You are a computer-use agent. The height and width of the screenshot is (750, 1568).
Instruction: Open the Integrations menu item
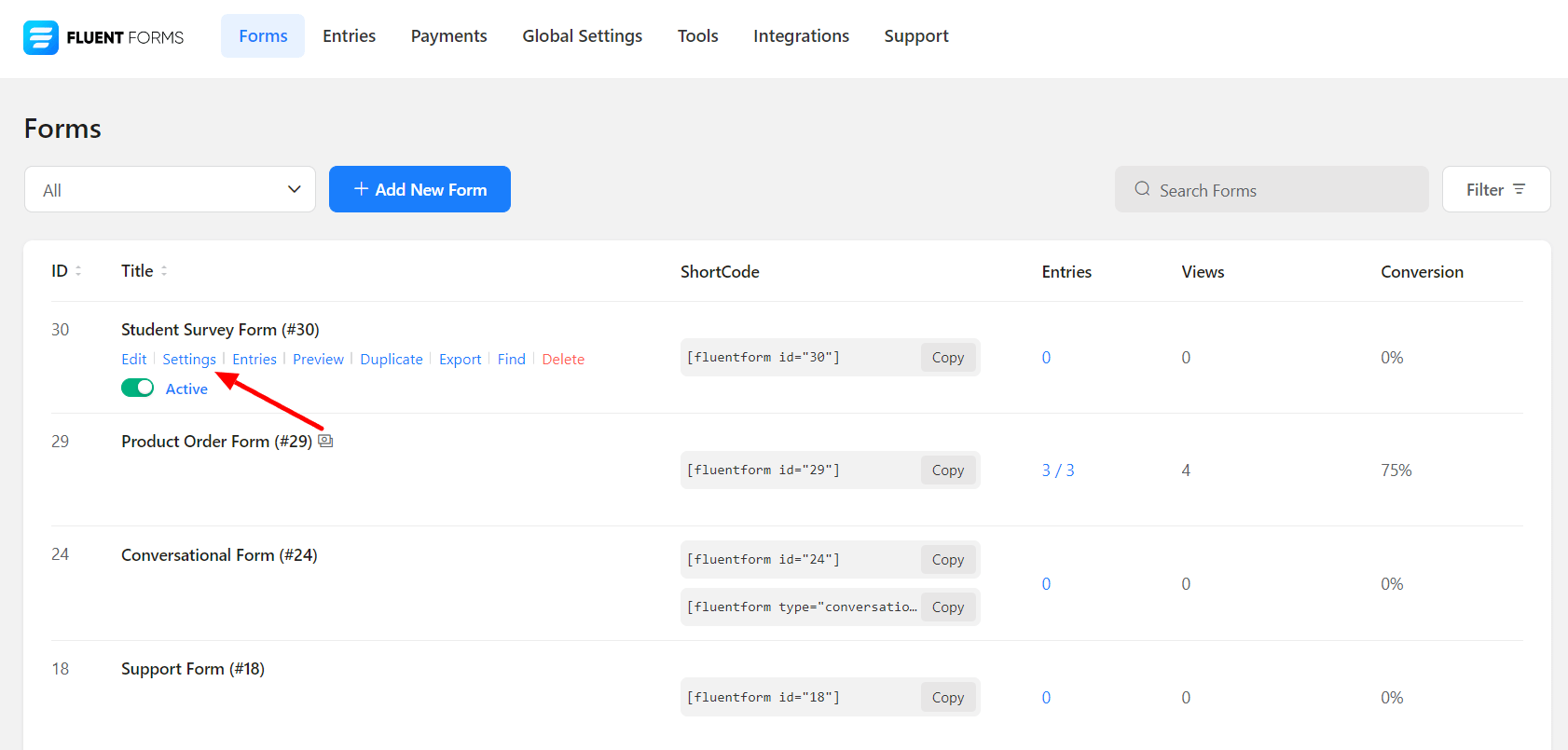pos(801,36)
